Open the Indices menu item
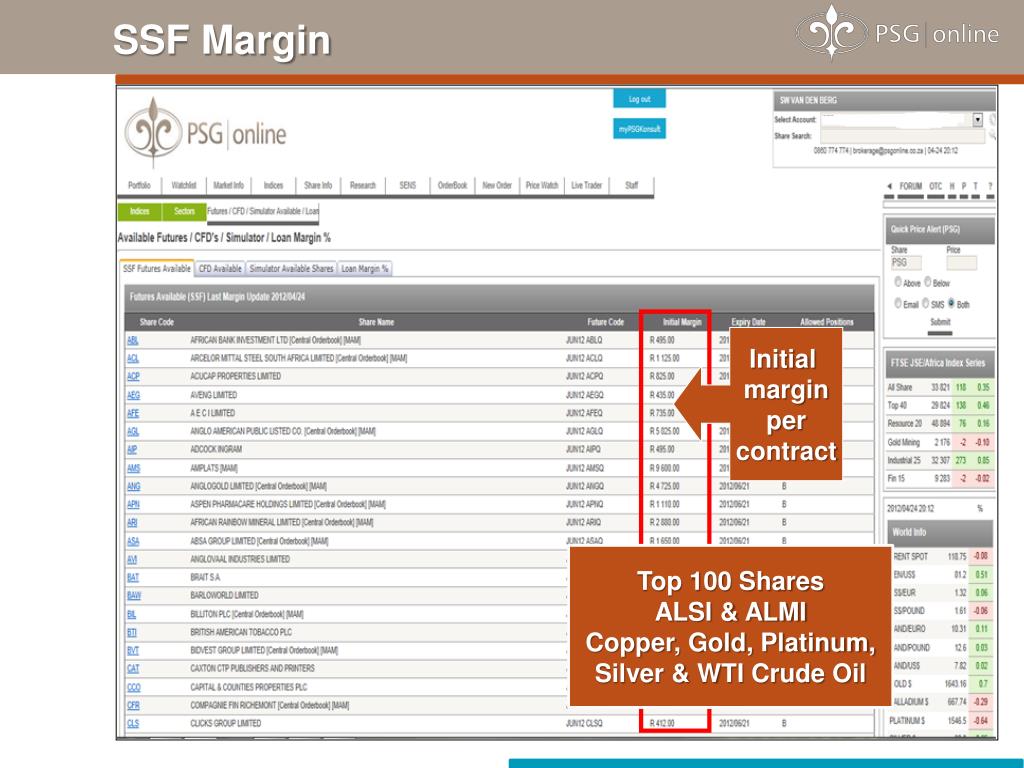The width and height of the screenshot is (1024, 768). 273,185
